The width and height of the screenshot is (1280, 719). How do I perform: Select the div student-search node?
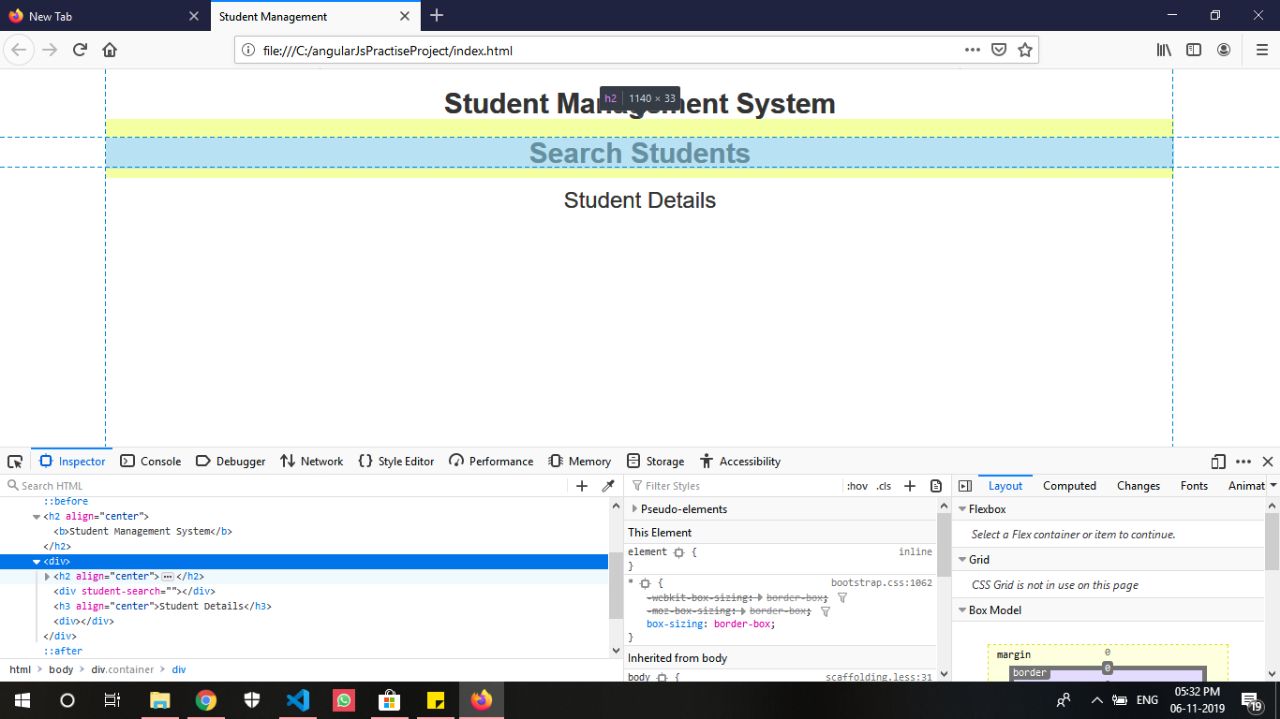coord(134,591)
